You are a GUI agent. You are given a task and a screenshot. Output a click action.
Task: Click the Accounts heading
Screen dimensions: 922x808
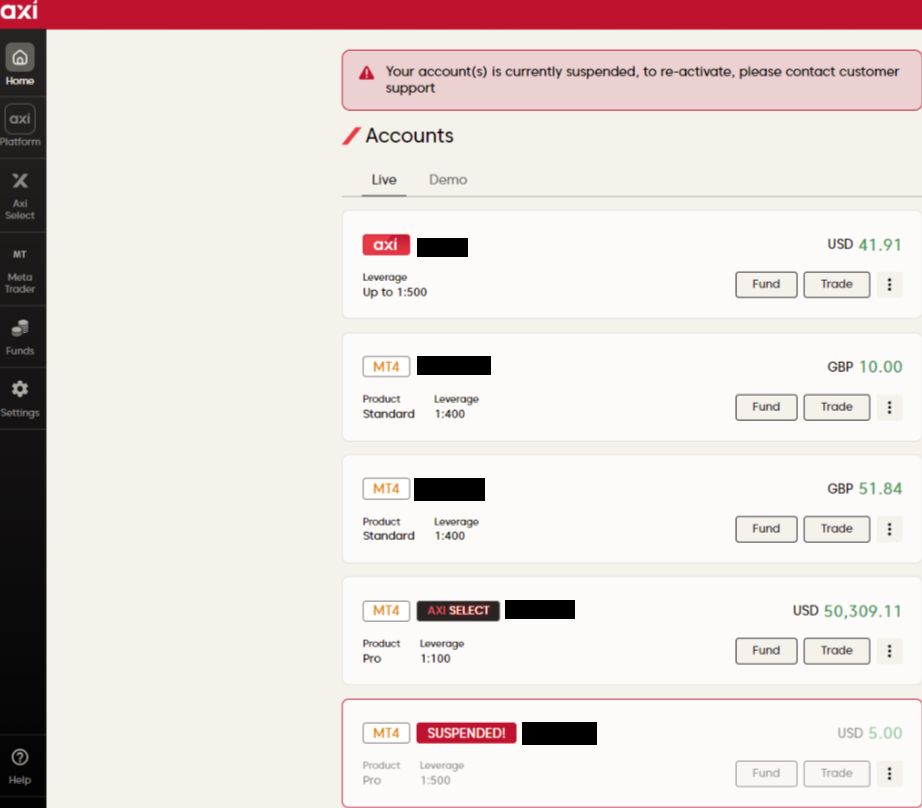tap(409, 136)
